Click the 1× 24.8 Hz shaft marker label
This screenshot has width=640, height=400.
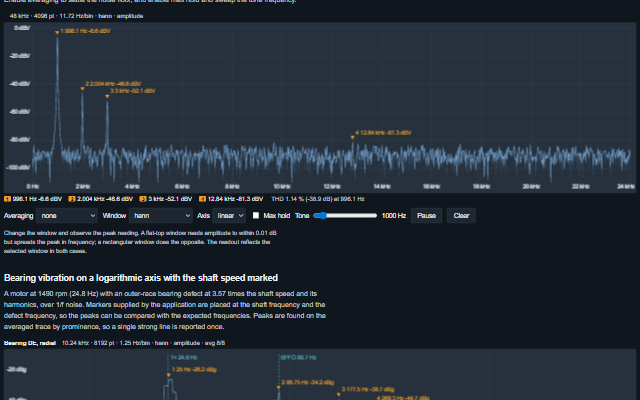pyautogui.click(x=184, y=358)
